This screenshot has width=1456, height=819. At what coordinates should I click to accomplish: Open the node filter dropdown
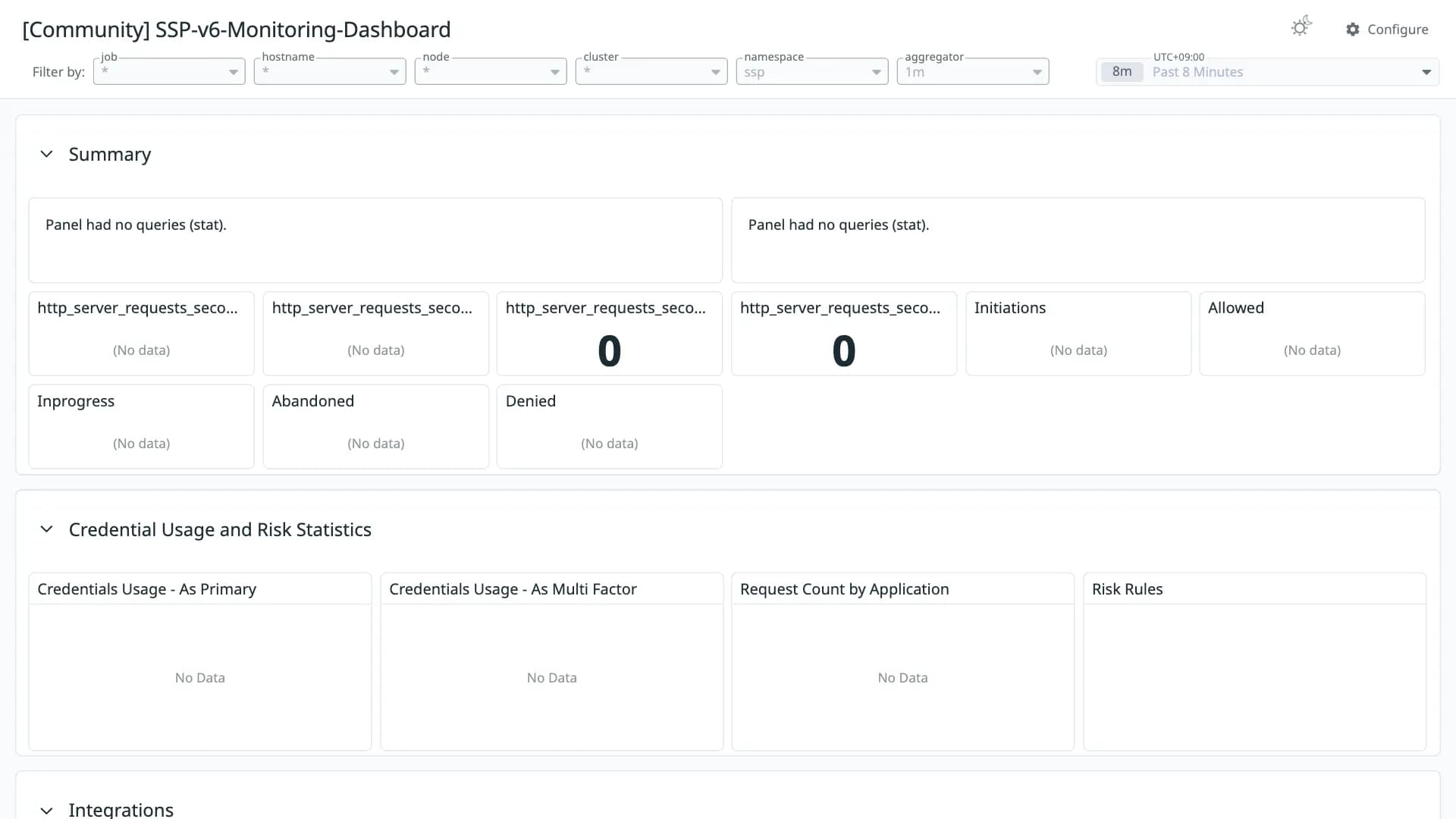click(x=491, y=71)
